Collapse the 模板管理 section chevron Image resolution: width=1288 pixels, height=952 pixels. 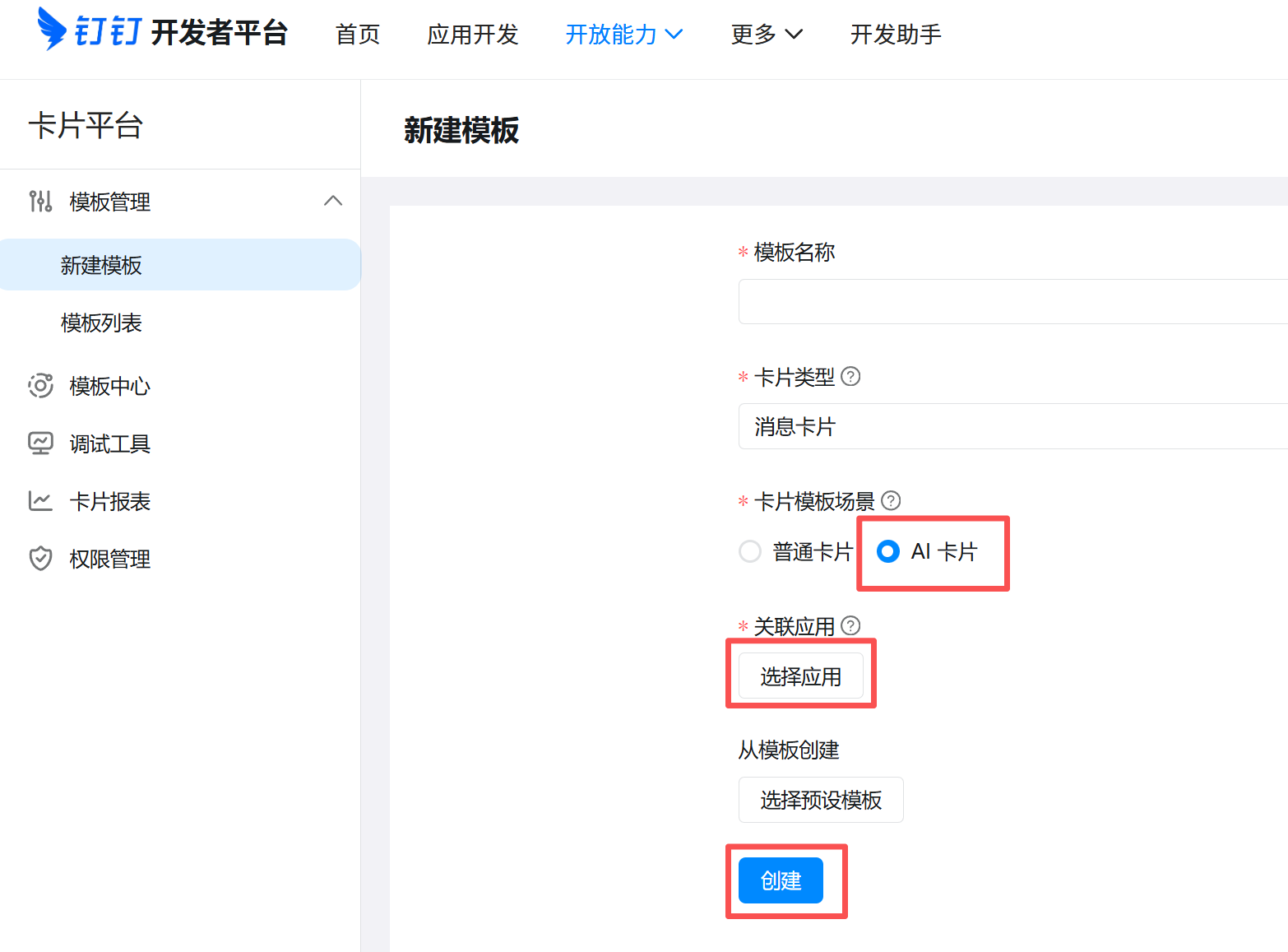333,201
